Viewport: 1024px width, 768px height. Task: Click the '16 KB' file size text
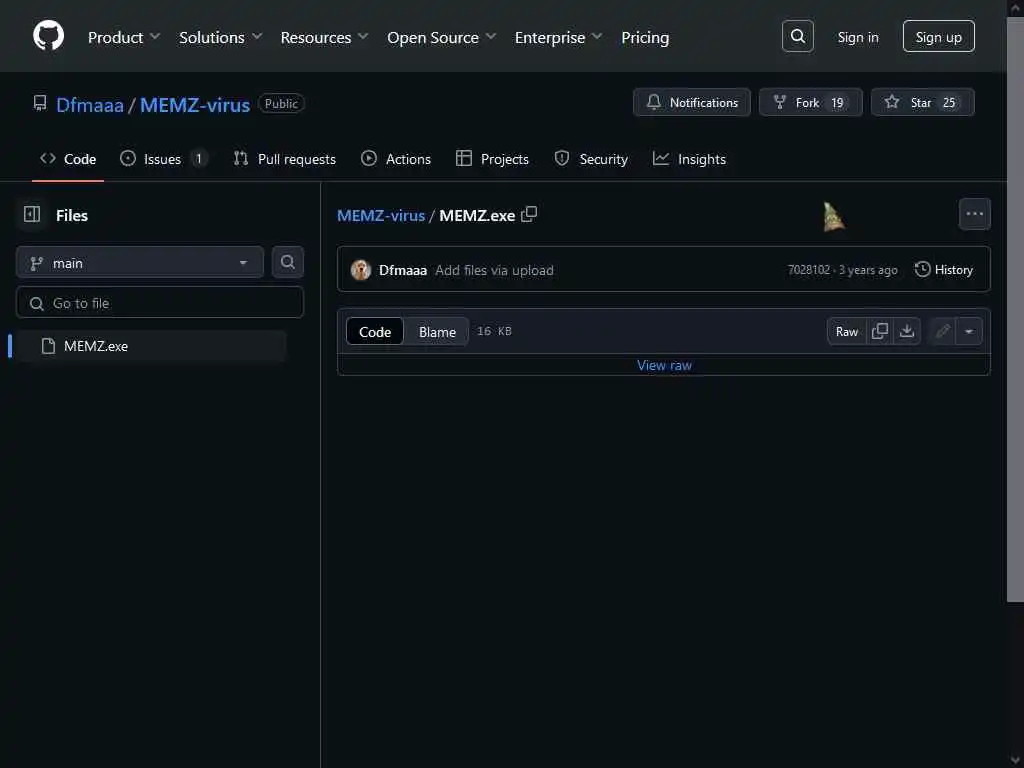(494, 331)
